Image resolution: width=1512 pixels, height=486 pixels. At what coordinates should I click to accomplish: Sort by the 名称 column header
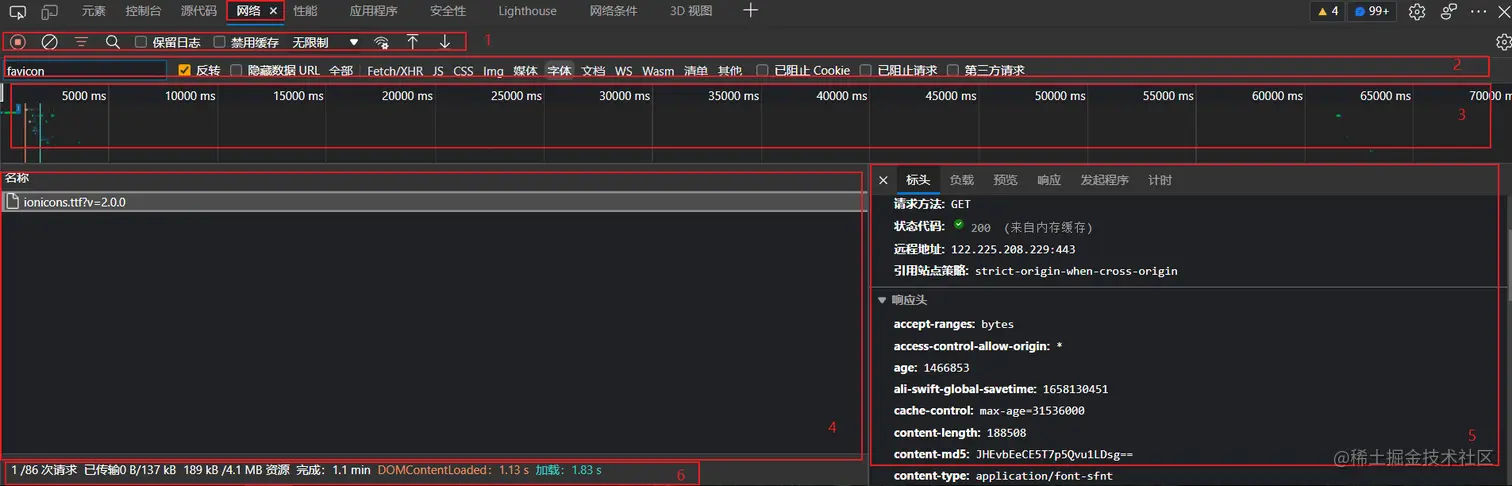point(432,178)
